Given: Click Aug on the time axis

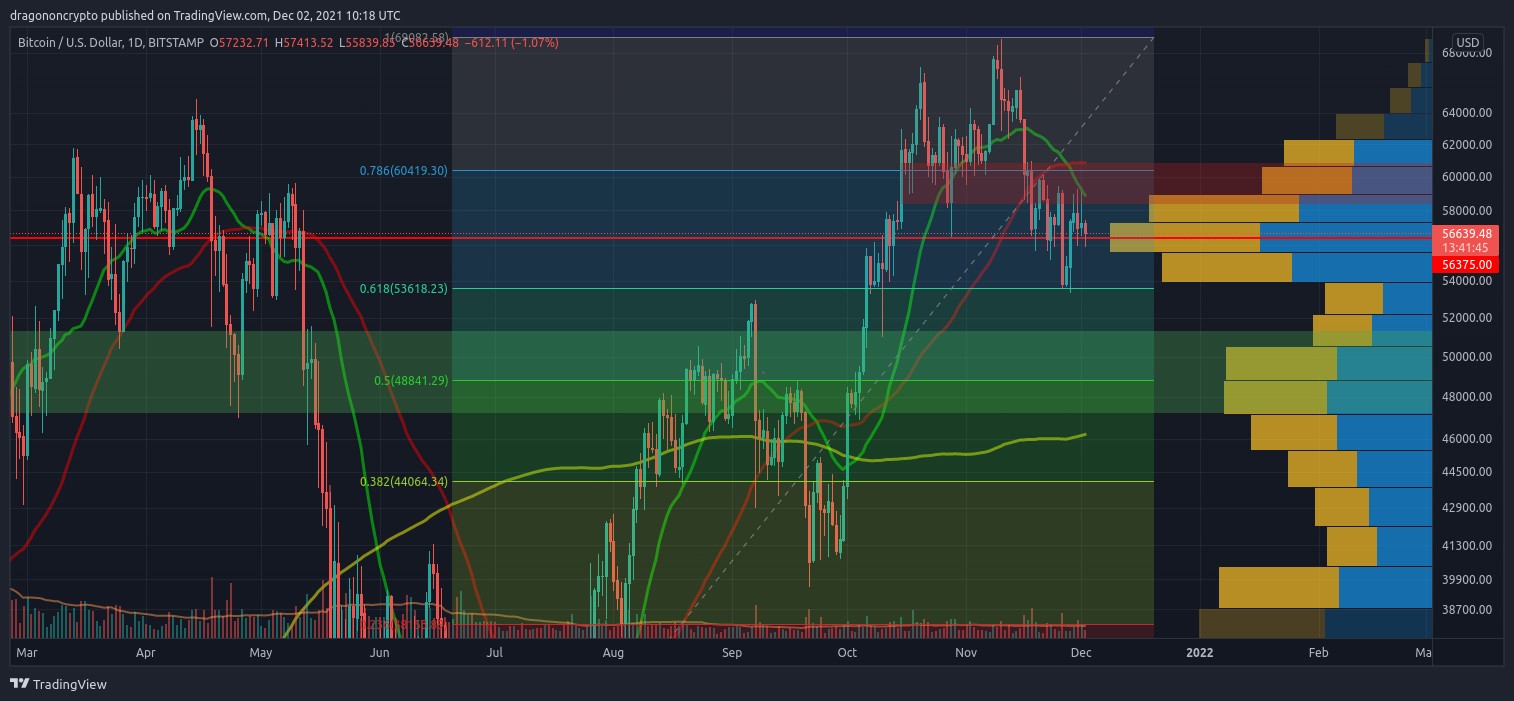Looking at the screenshot, I should [613, 653].
